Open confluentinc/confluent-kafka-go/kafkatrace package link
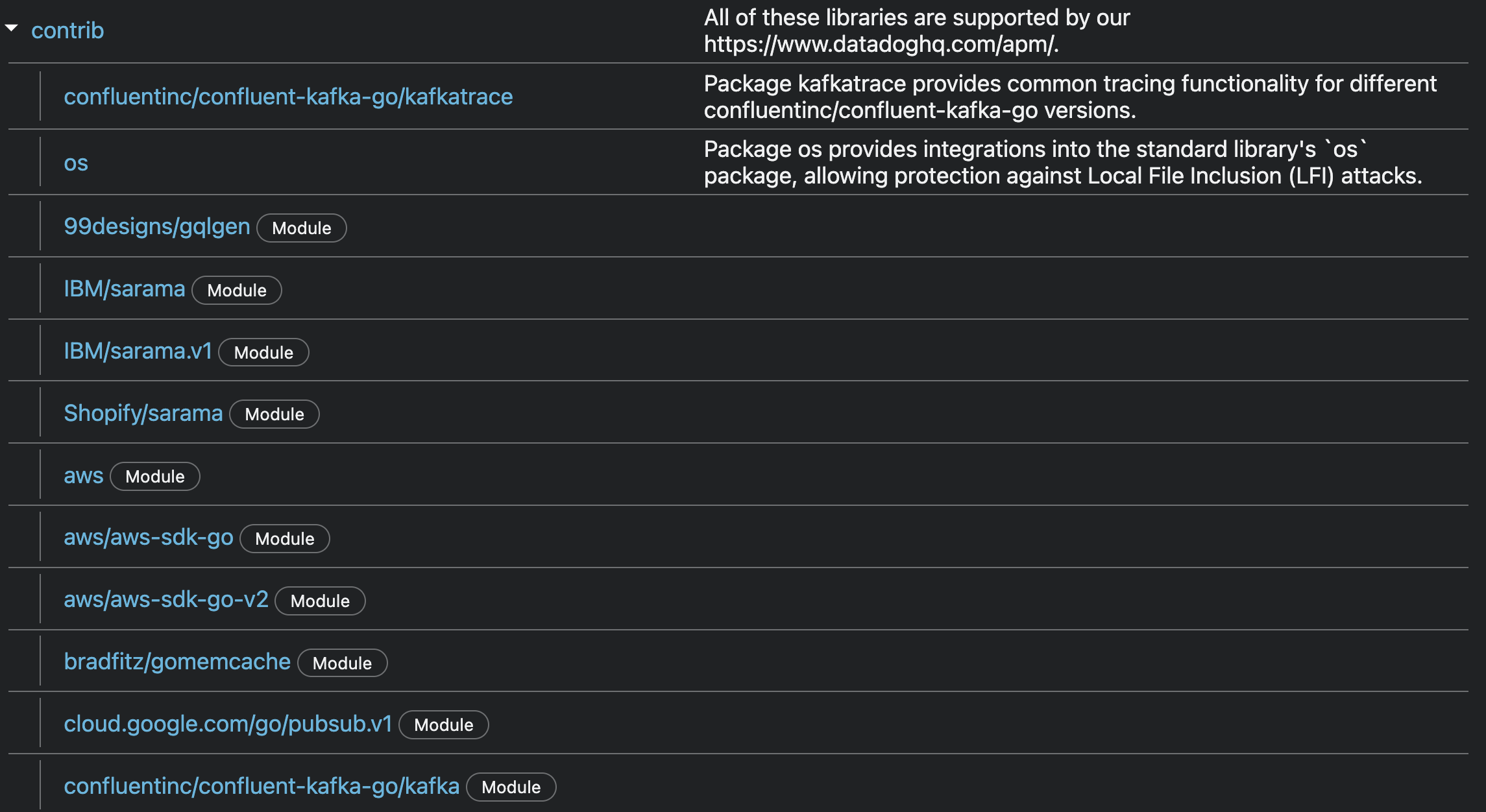1486x812 pixels. point(288,97)
